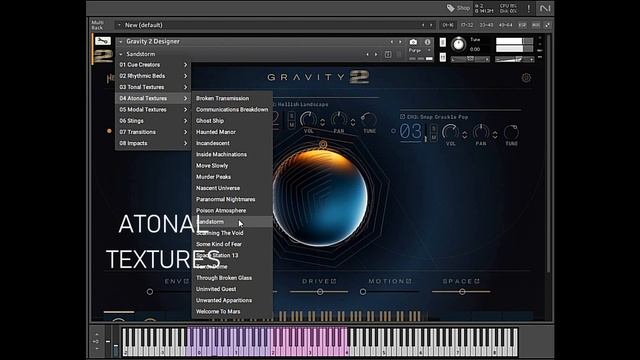This screenshot has height=360, width=640.
Task: Click the orange orb handle above the sphere
Action: 323,144
